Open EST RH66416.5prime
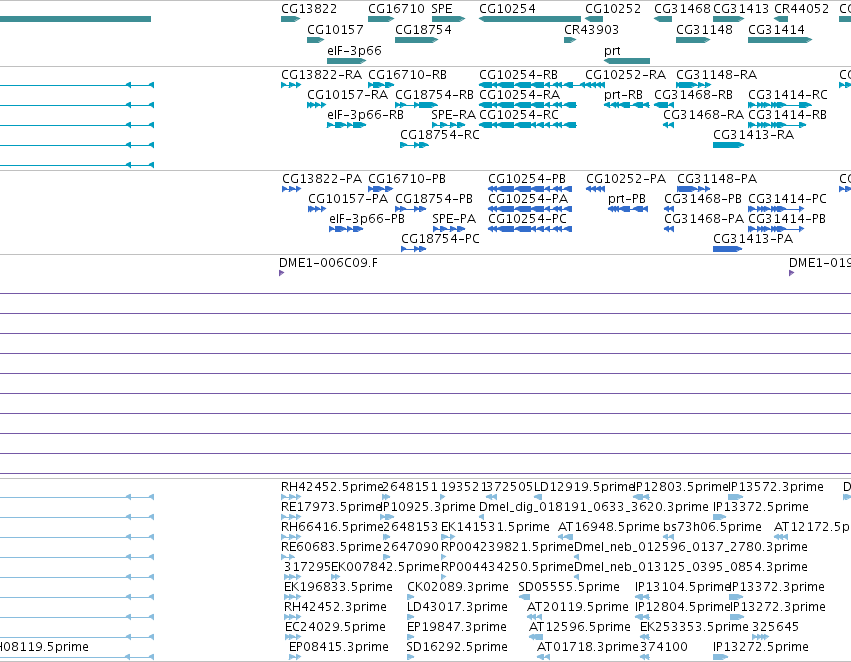Screen dimensions: 851x662 pos(332,527)
